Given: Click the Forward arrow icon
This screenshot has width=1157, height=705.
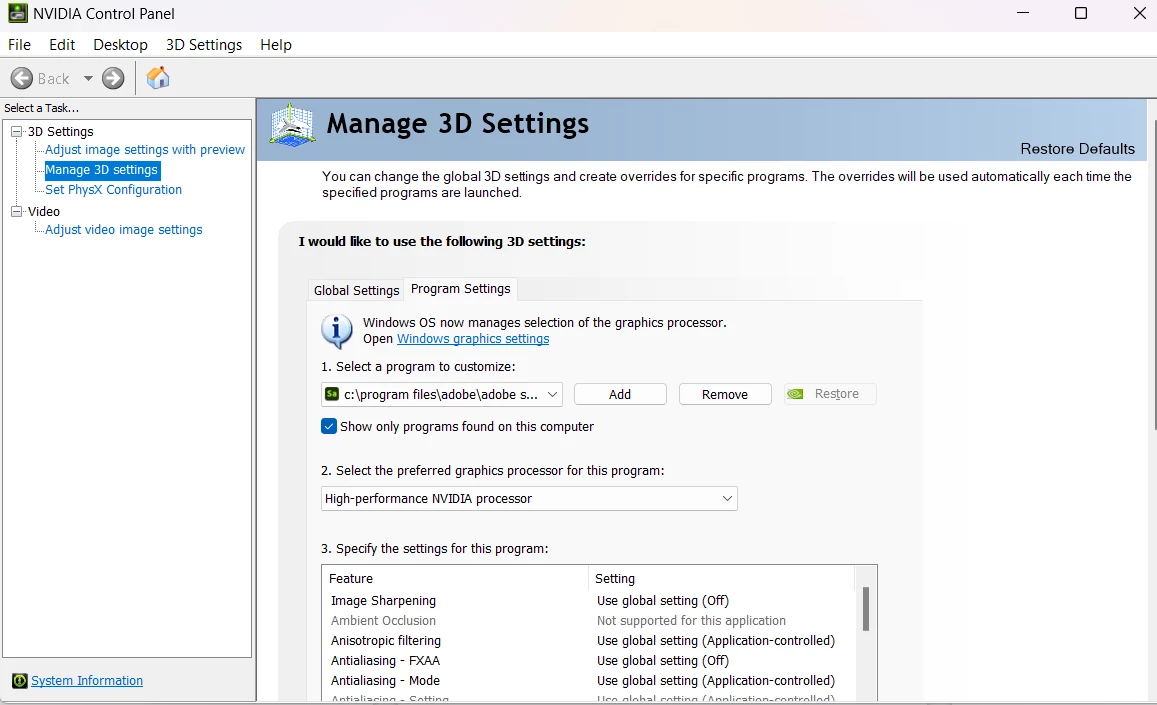Looking at the screenshot, I should click(113, 78).
